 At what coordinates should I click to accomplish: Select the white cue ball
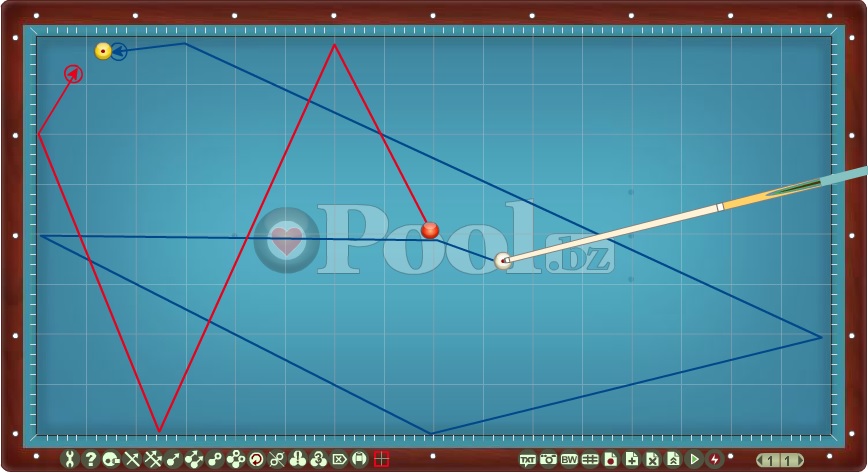click(x=503, y=261)
